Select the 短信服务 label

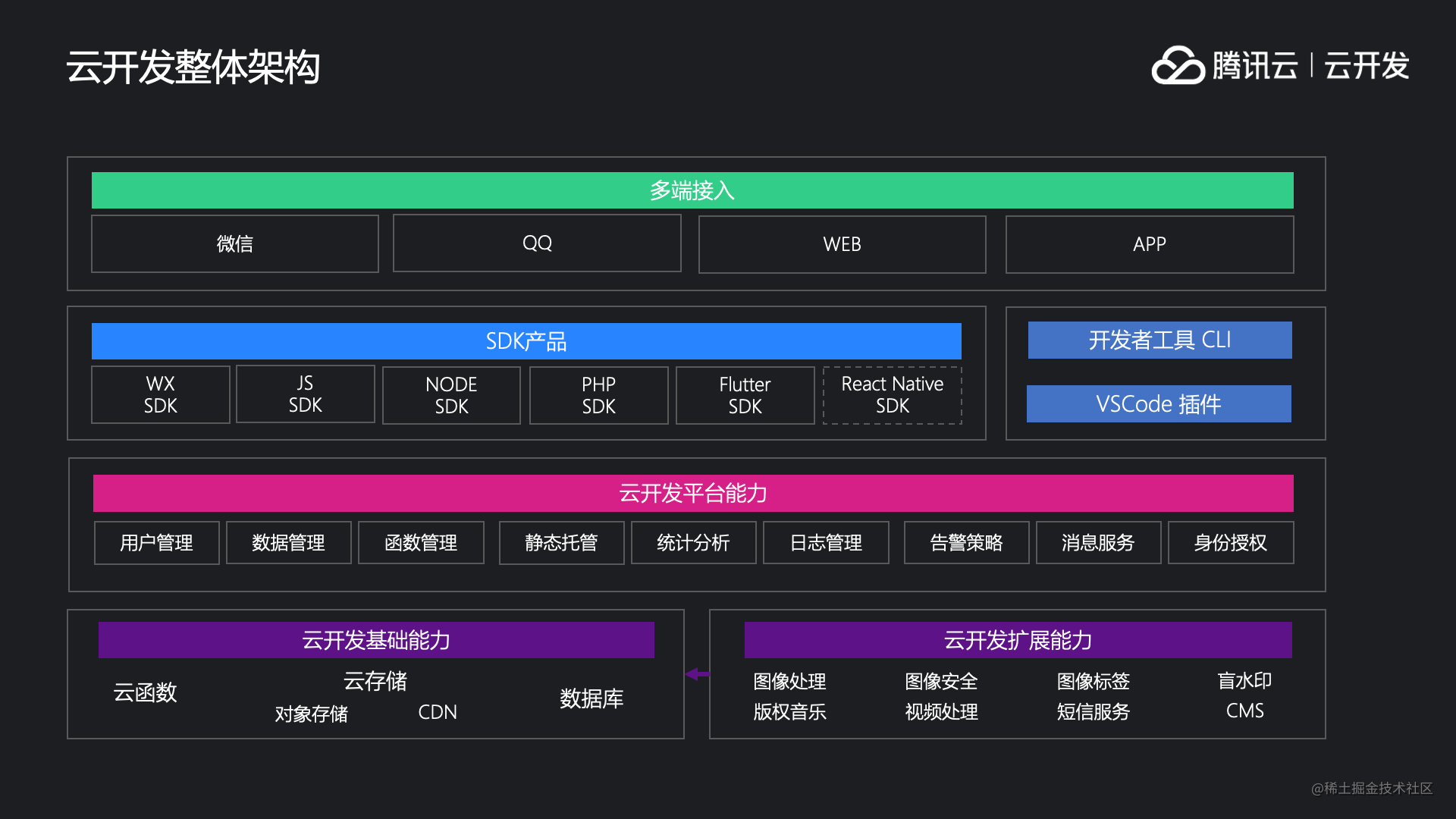[x=1093, y=711]
